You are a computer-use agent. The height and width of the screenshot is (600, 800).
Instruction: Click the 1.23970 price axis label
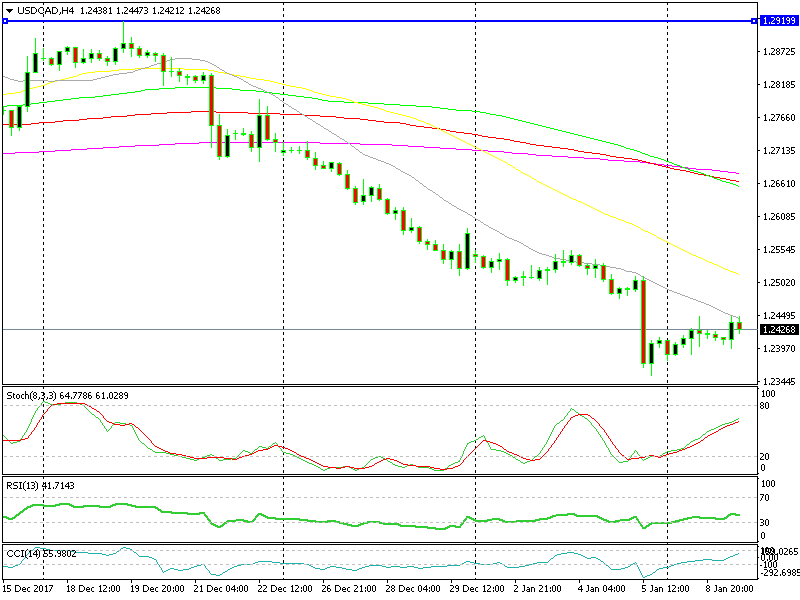tap(779, 348)
